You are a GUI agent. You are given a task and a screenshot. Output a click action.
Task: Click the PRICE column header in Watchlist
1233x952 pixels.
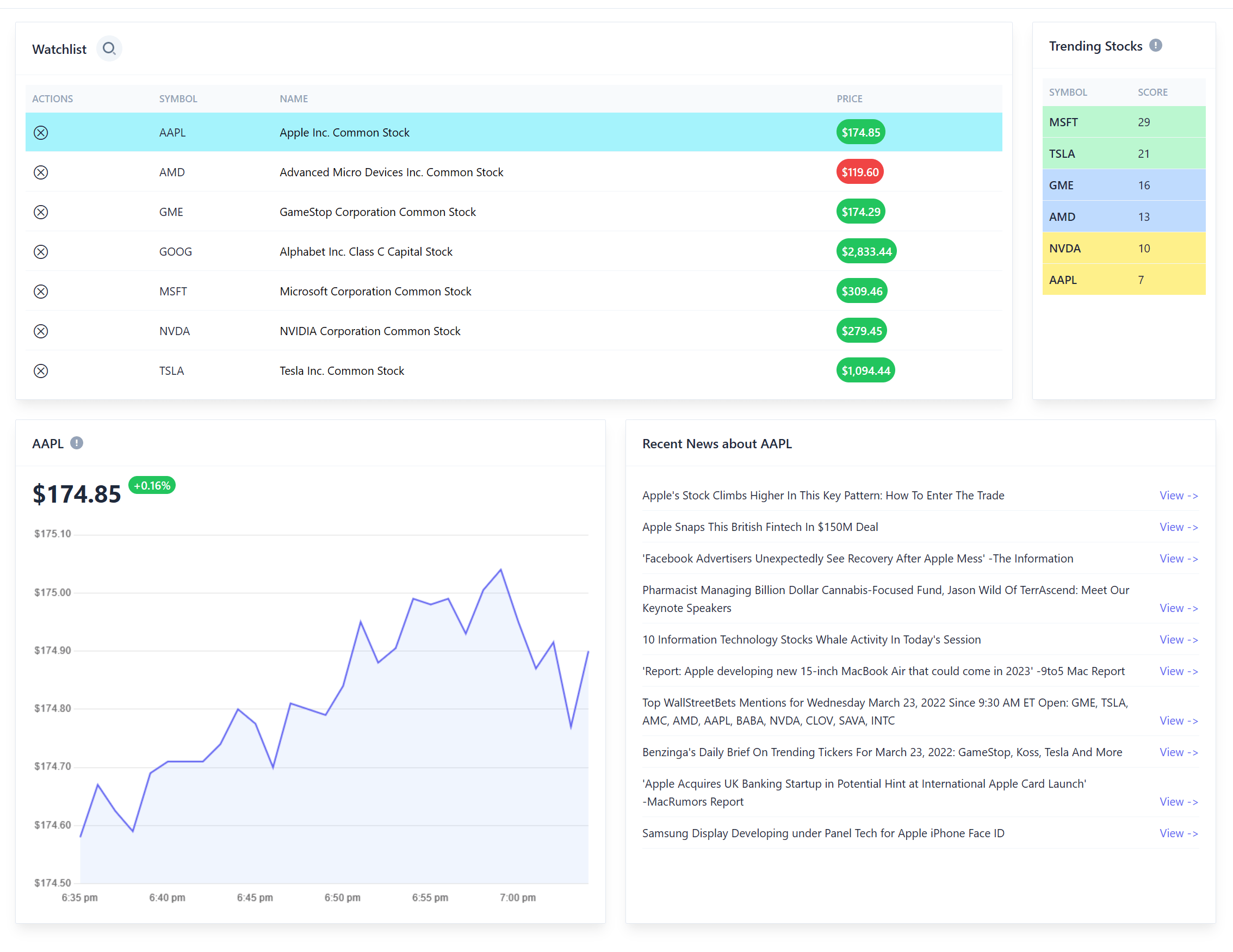pyautogui.click(x=849, y=99)
